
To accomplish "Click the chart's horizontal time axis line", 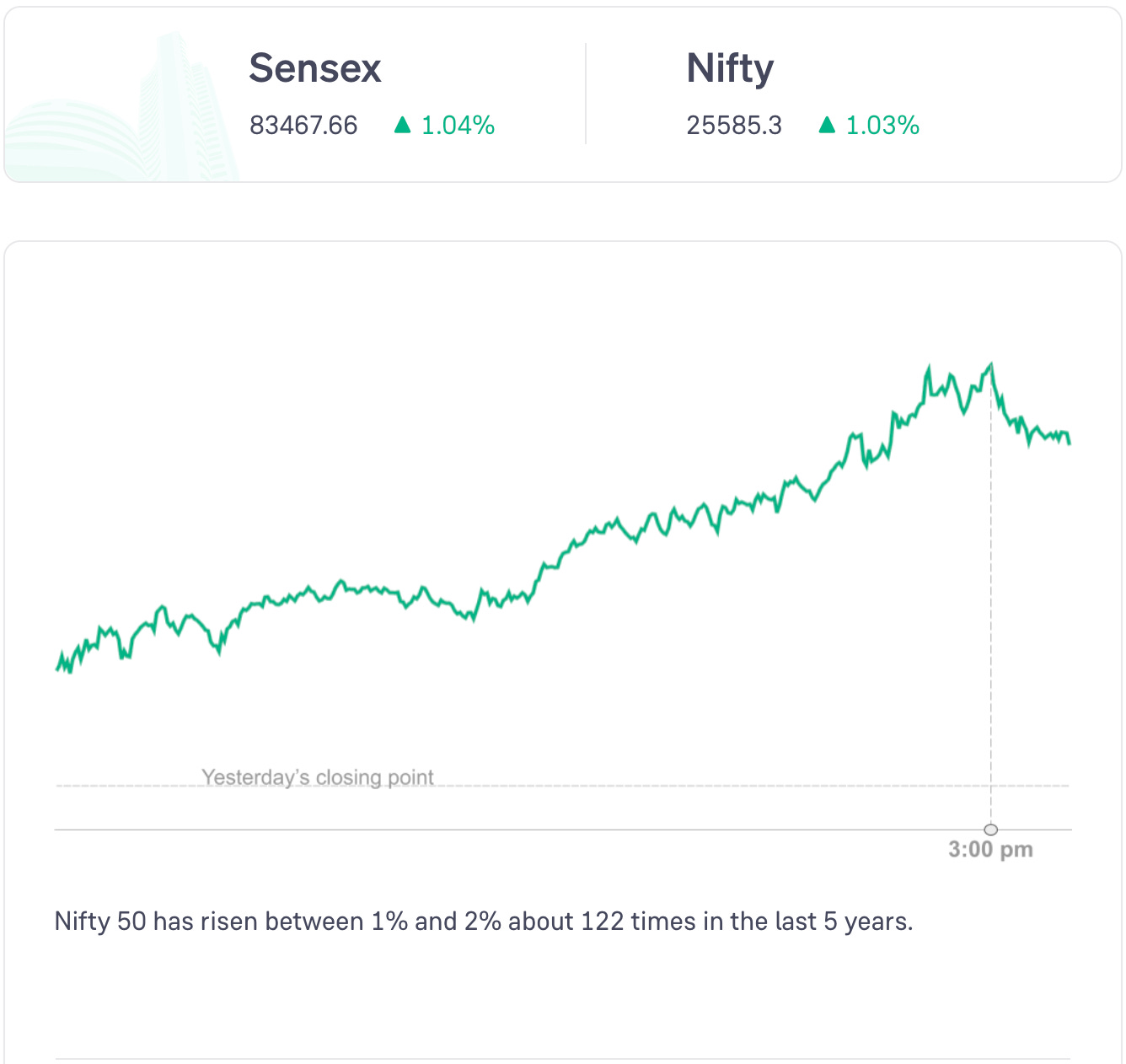I will click(x=506, y=830).
